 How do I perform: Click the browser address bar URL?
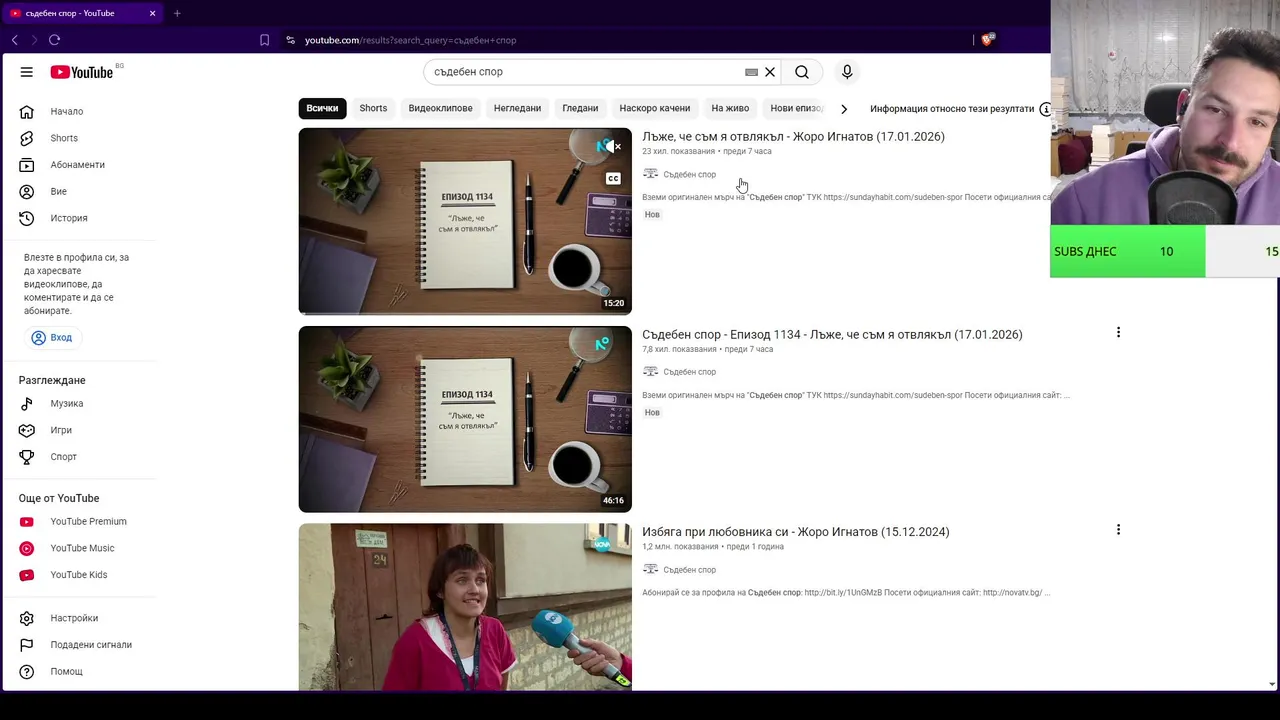pyautogui.click(x=410, y=40)
